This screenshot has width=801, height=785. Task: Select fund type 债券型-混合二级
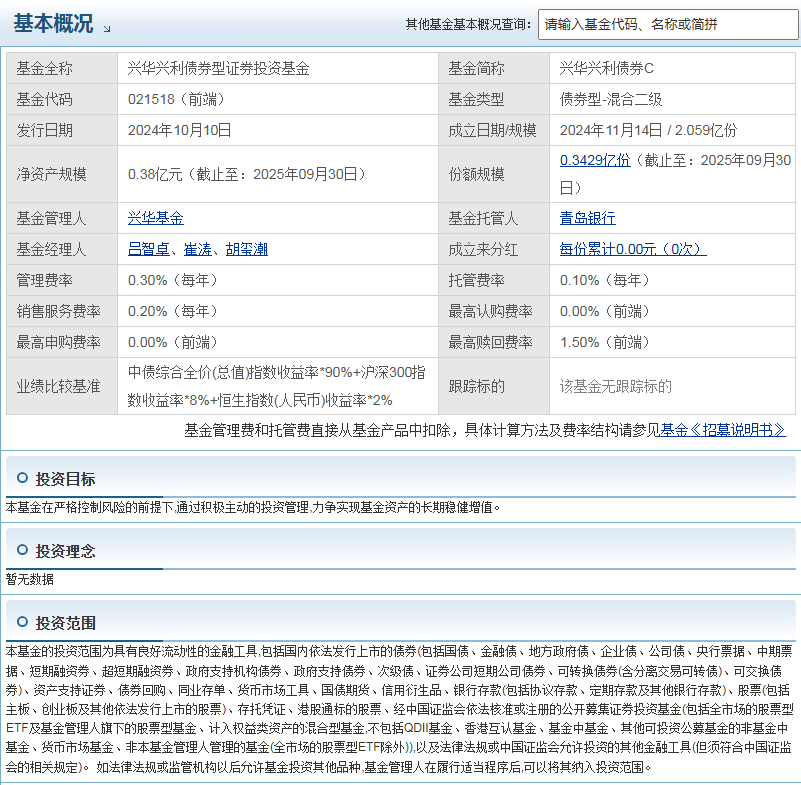click(611, 99)
